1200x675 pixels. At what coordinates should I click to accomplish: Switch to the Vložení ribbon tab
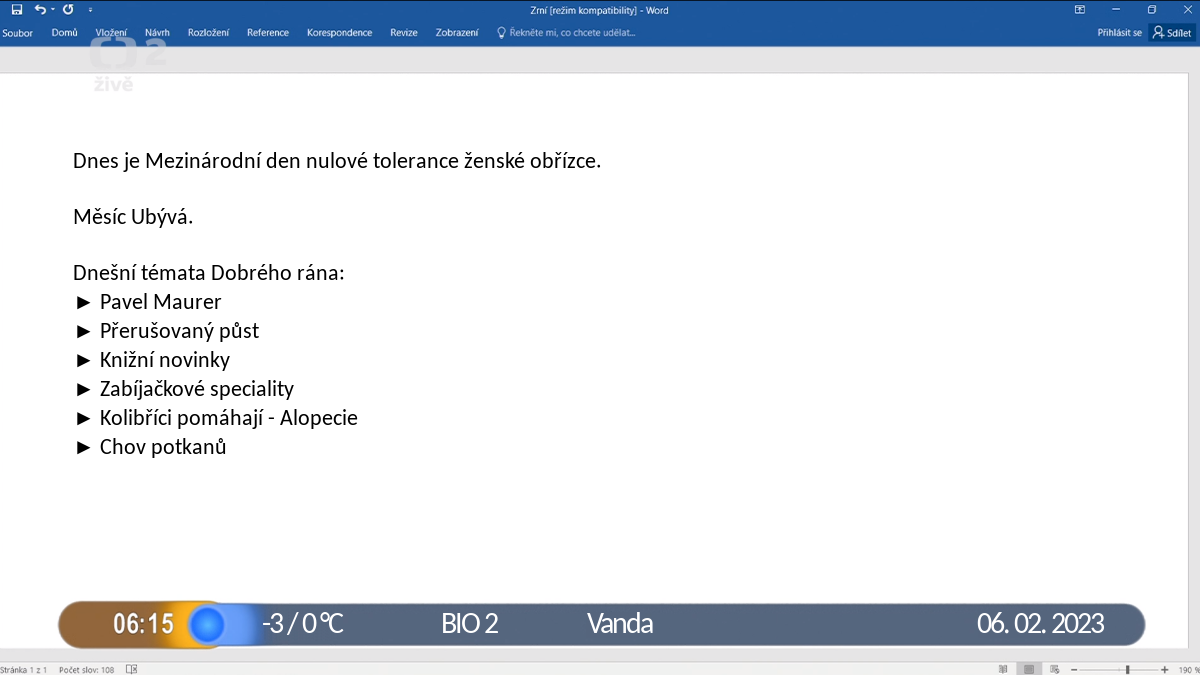111,33
